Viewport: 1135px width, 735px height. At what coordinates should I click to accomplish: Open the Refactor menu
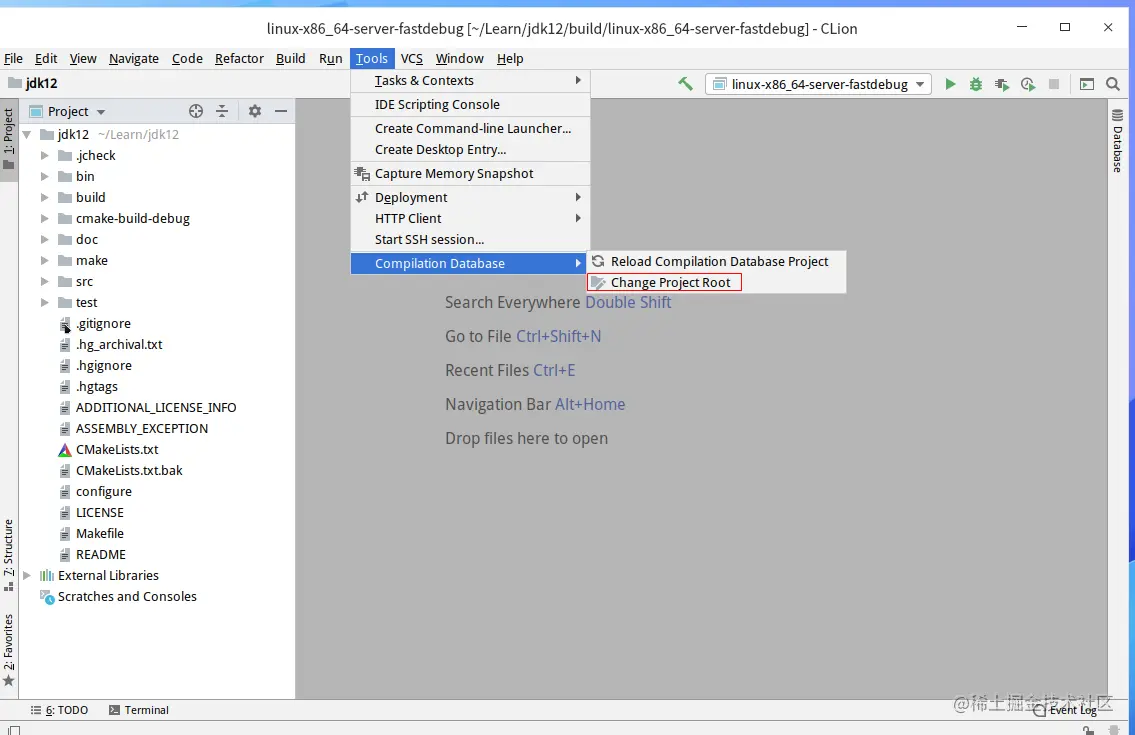[x=239, y=59]
